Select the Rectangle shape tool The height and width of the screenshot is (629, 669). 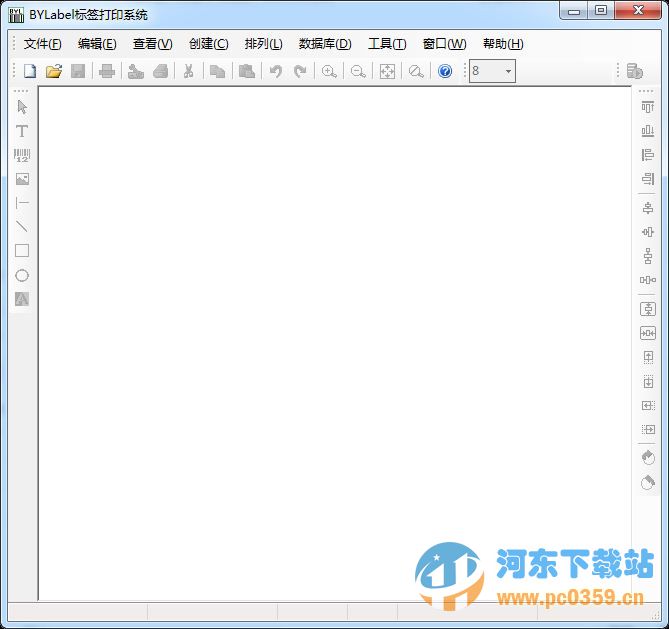22,250
